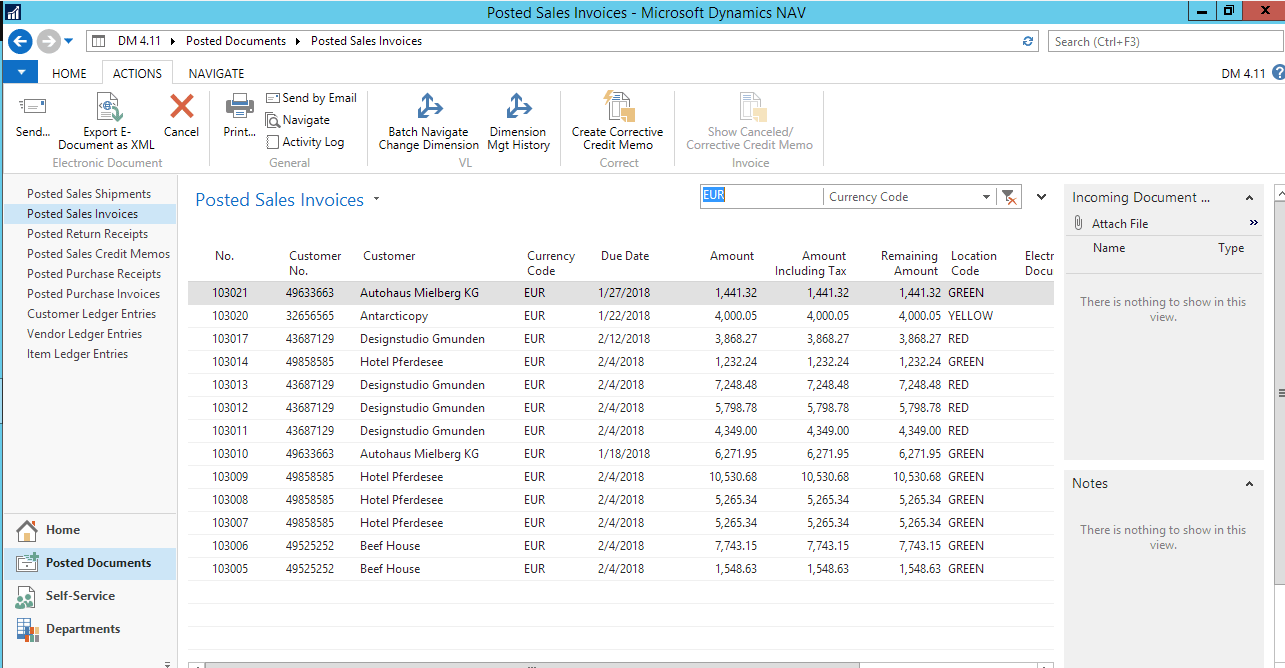This screenshot has height=668, width=1285.
Task: Click Export E-Document as XML icon
Action: (107, 107)
